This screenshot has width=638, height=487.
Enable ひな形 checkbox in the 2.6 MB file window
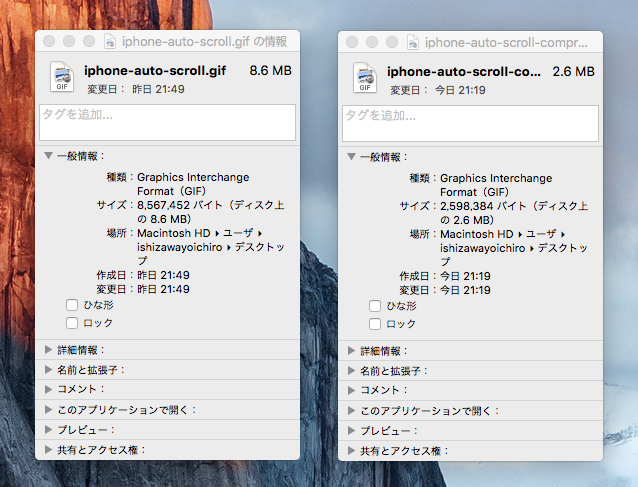click(375, 306)
